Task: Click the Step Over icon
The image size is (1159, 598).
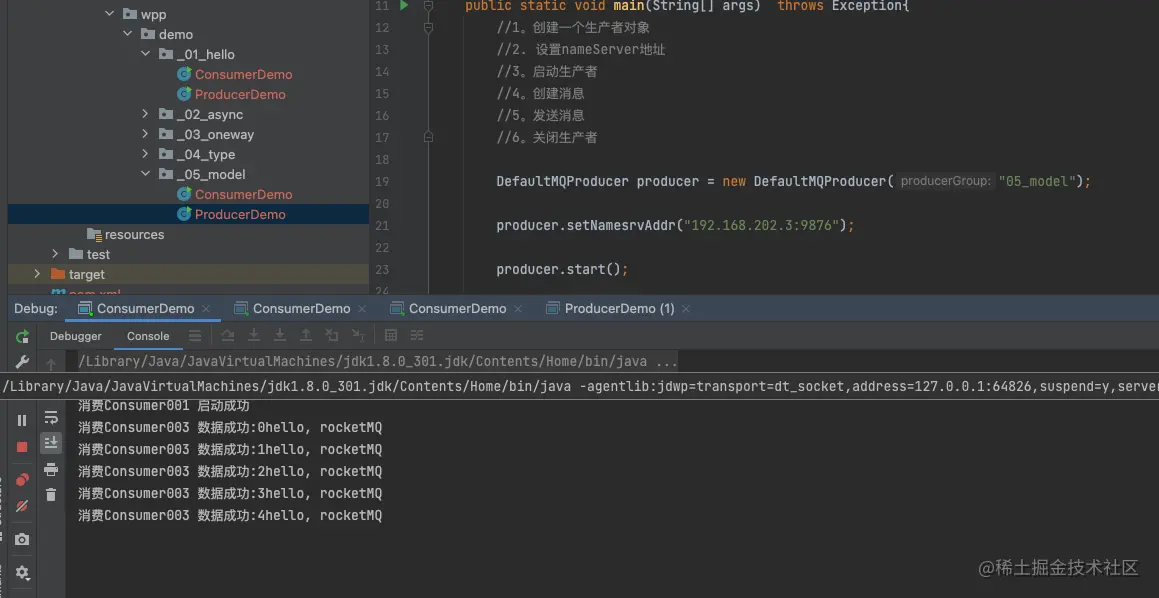Action: click(x=228, y=336)
